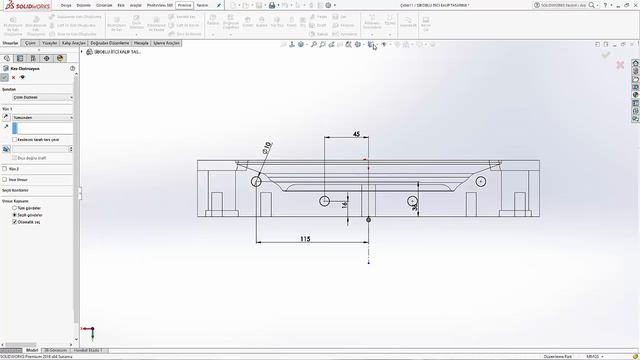Switch to the PropertyManager tab icon
This screenshot has height=360, width=640.
(x=20, y=58)
